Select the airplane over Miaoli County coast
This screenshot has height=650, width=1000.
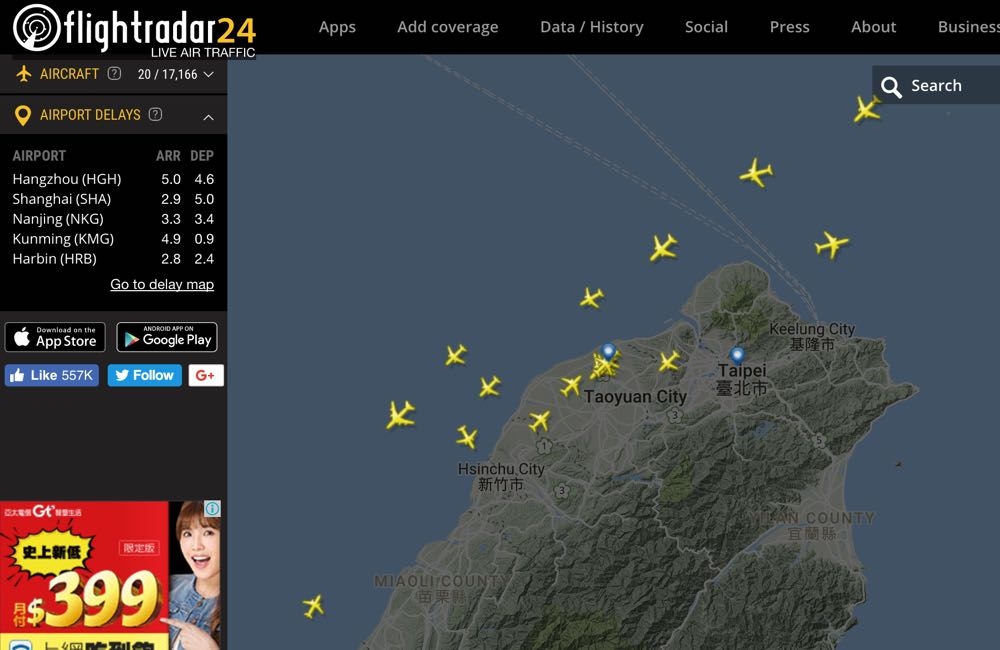[x=313, y=606]
